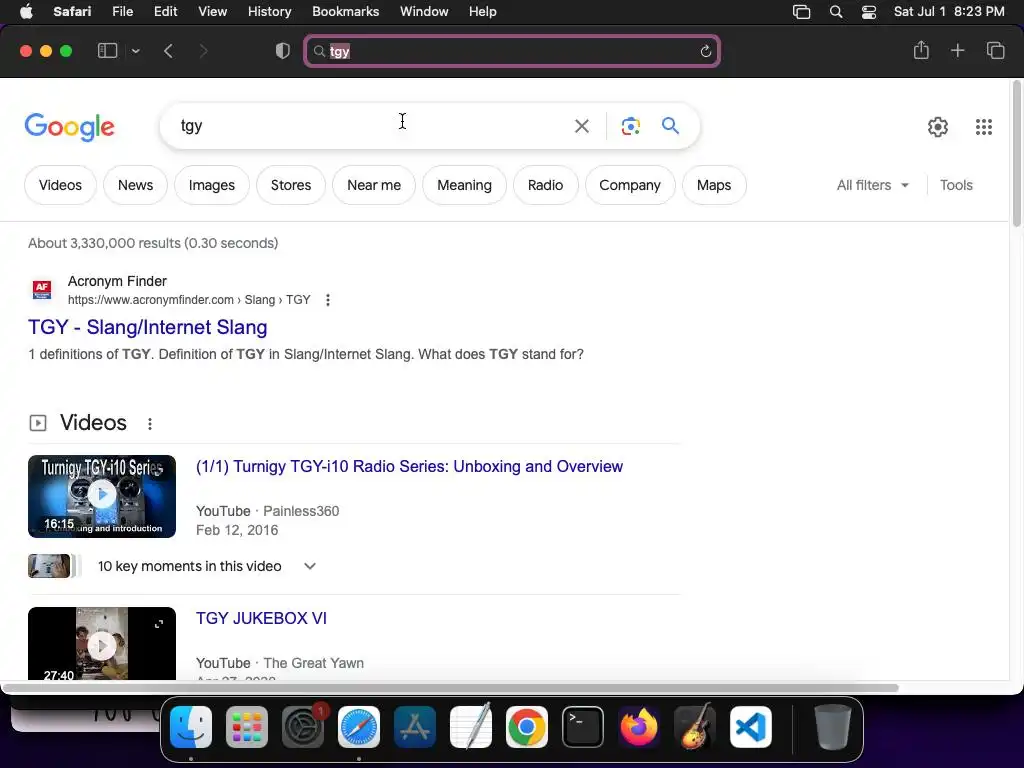Show the tab overview
This screenshot has height=768, width=1024.
(x=995, y=51)
